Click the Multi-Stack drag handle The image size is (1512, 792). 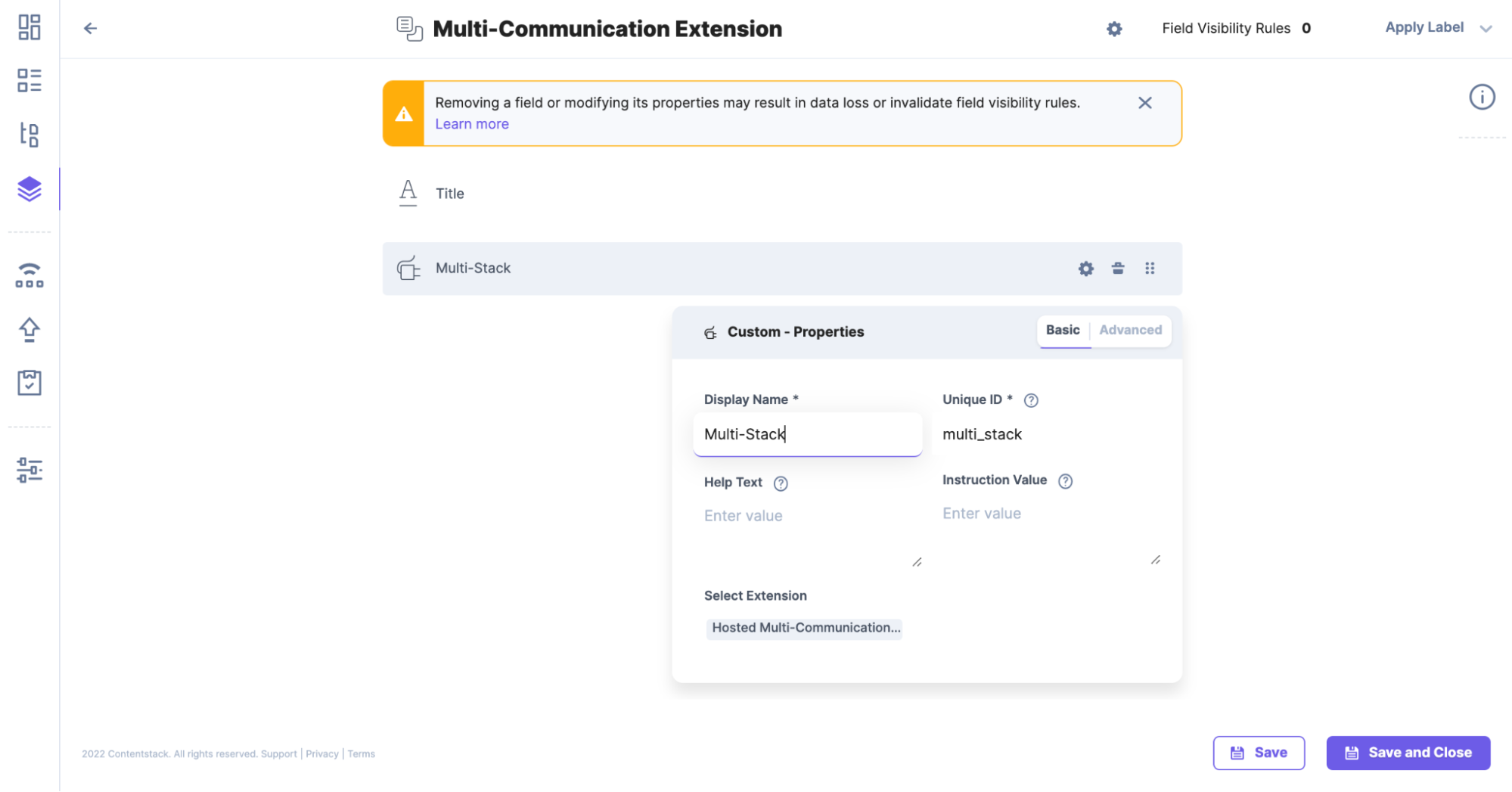[1150, 269]
